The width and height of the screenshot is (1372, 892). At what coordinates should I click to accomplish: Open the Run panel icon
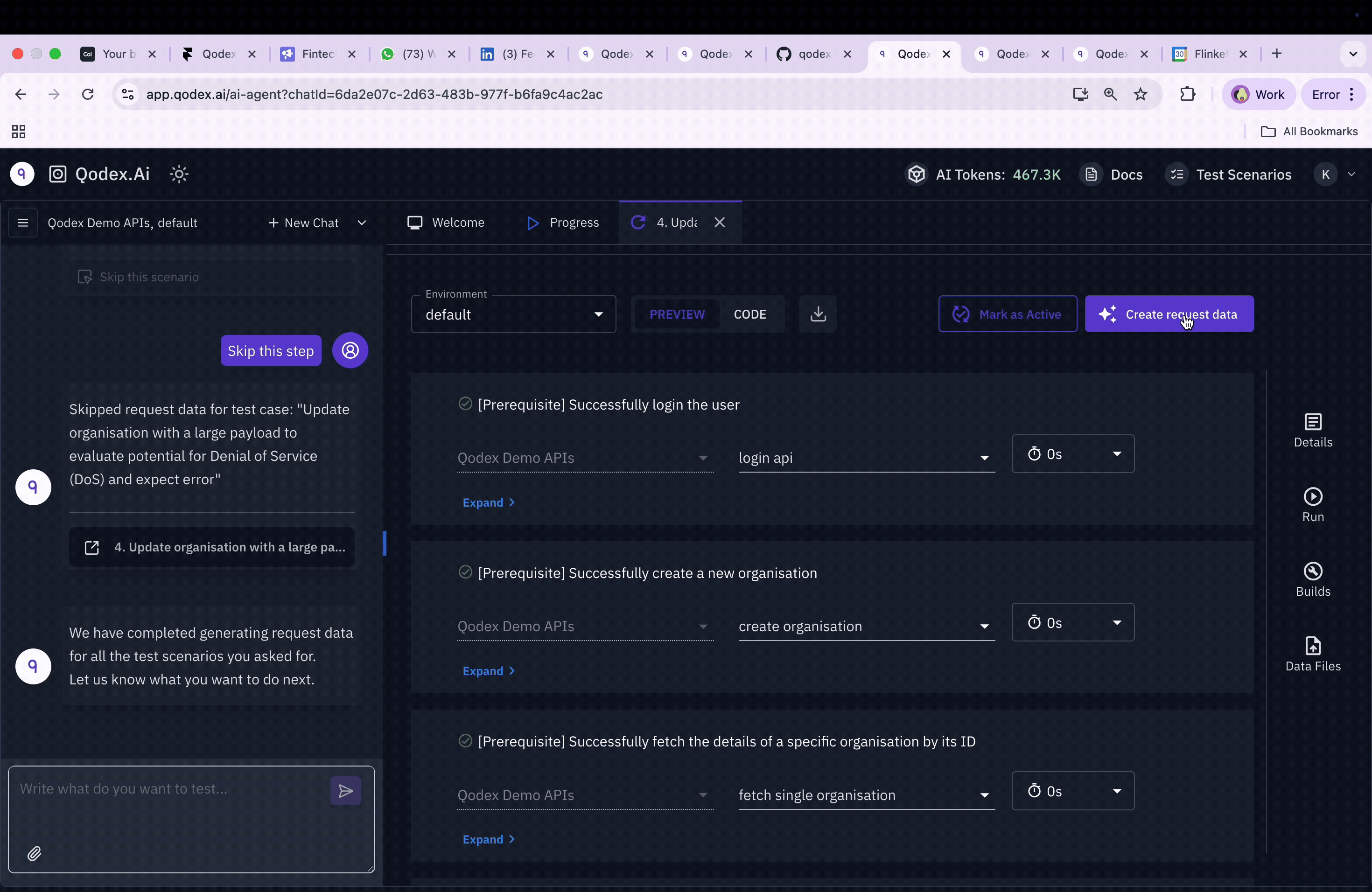(1313, 505)
